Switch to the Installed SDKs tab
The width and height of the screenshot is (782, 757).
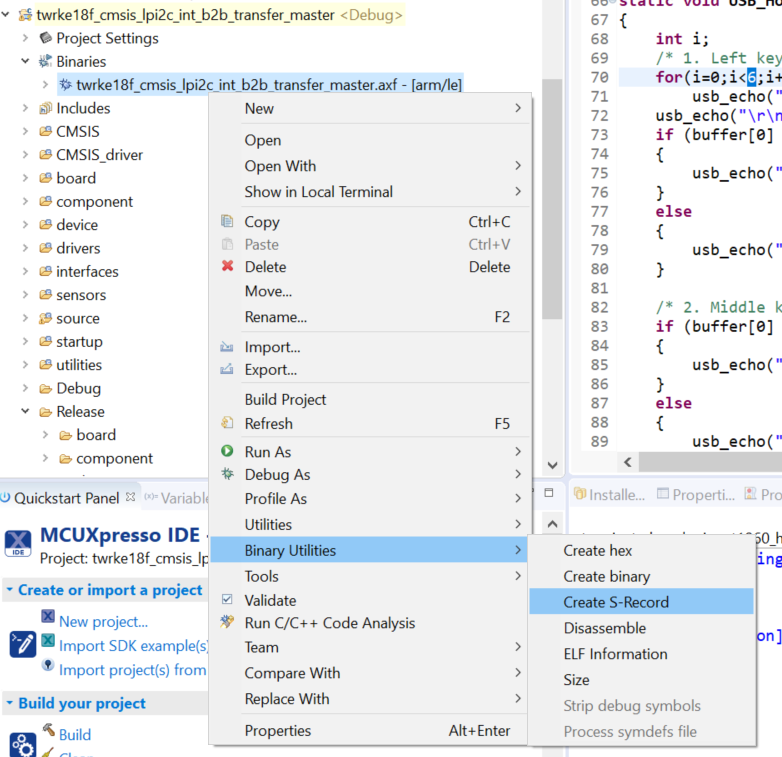point(609,495)
